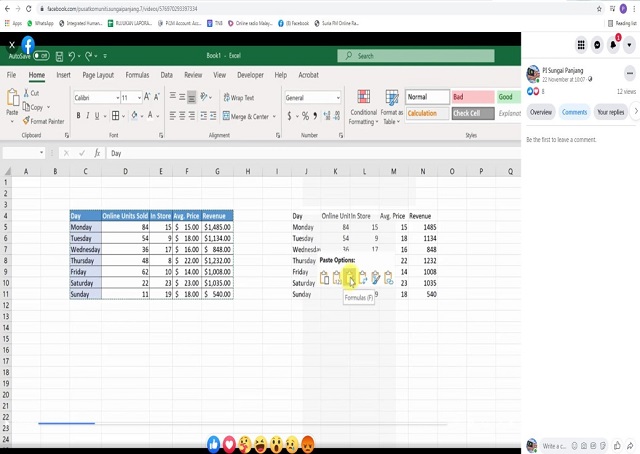Click the Facebook Like reaction
640x454 pixels.
click(213, 444)
